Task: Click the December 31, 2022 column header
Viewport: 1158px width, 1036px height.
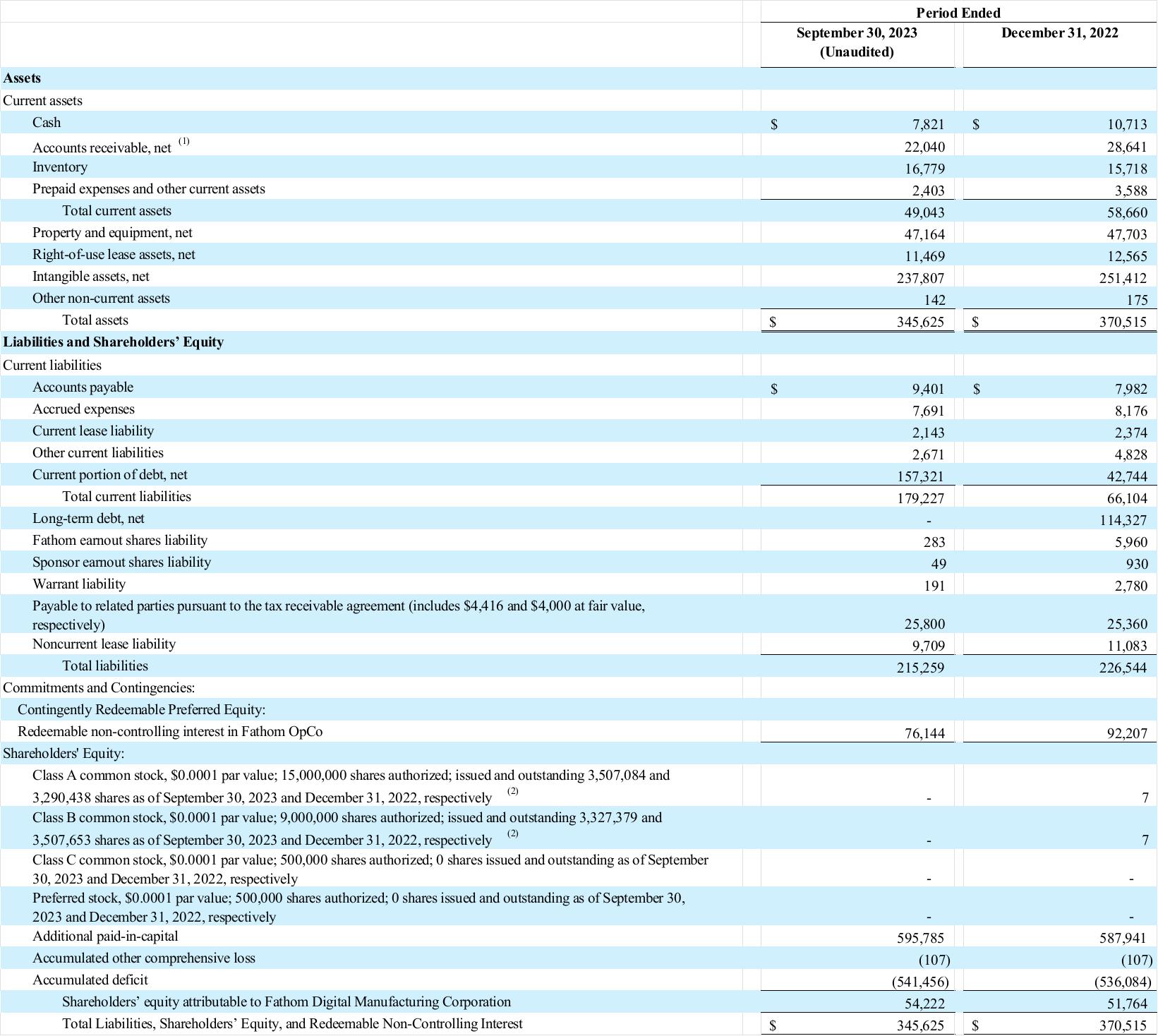Action: (1059, 33)
